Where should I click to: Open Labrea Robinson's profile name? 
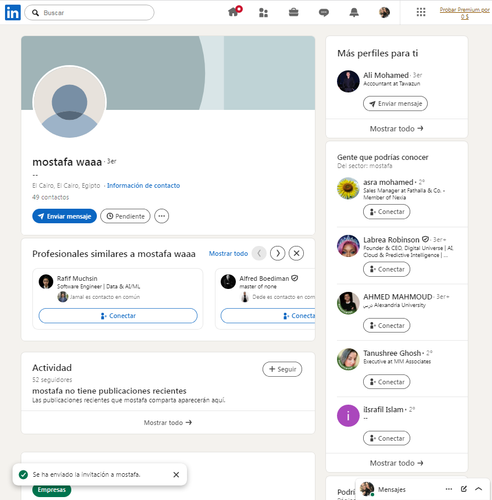pos(391,240)
